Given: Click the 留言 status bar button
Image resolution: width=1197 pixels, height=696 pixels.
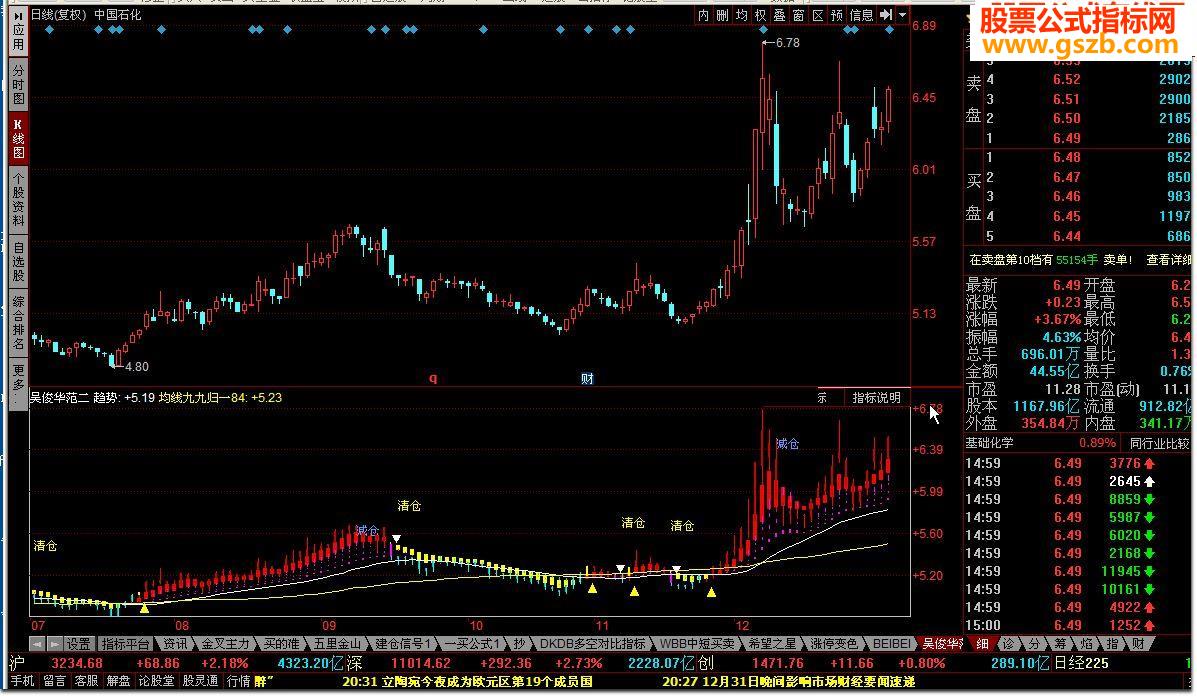Looking at the screenshot, I should point(54,681).
